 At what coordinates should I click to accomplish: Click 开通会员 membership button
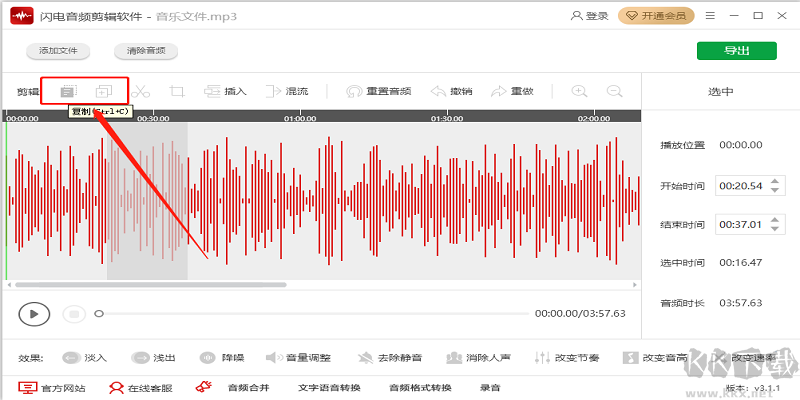click(x=657, y=16)
